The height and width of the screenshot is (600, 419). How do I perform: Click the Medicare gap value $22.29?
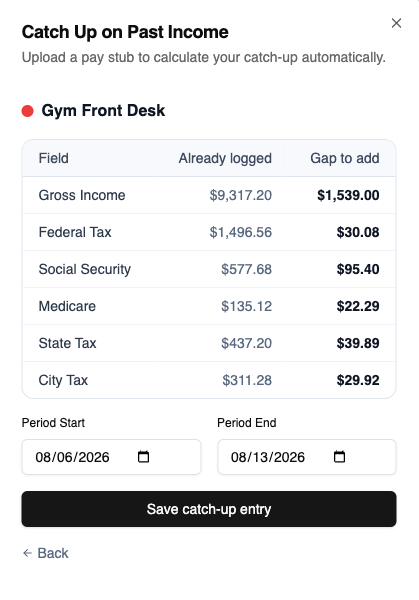(358, 306)
